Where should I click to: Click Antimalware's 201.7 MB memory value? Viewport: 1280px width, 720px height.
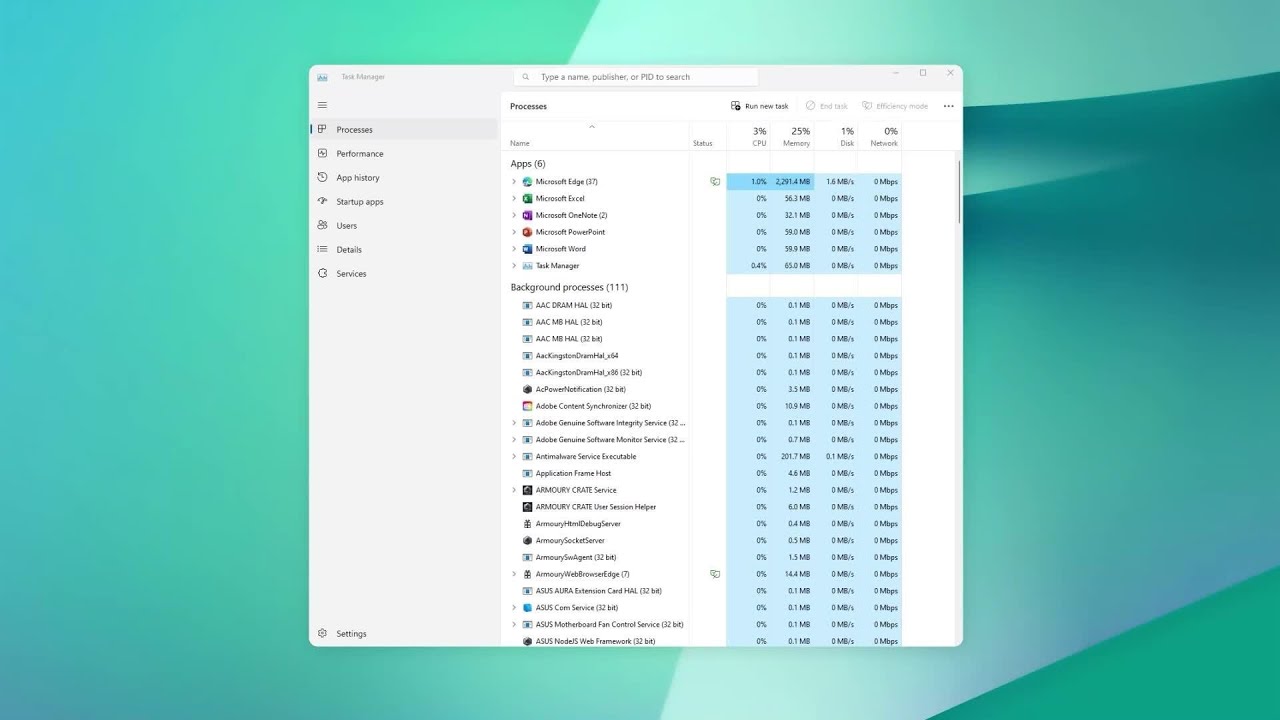(796, 456)
